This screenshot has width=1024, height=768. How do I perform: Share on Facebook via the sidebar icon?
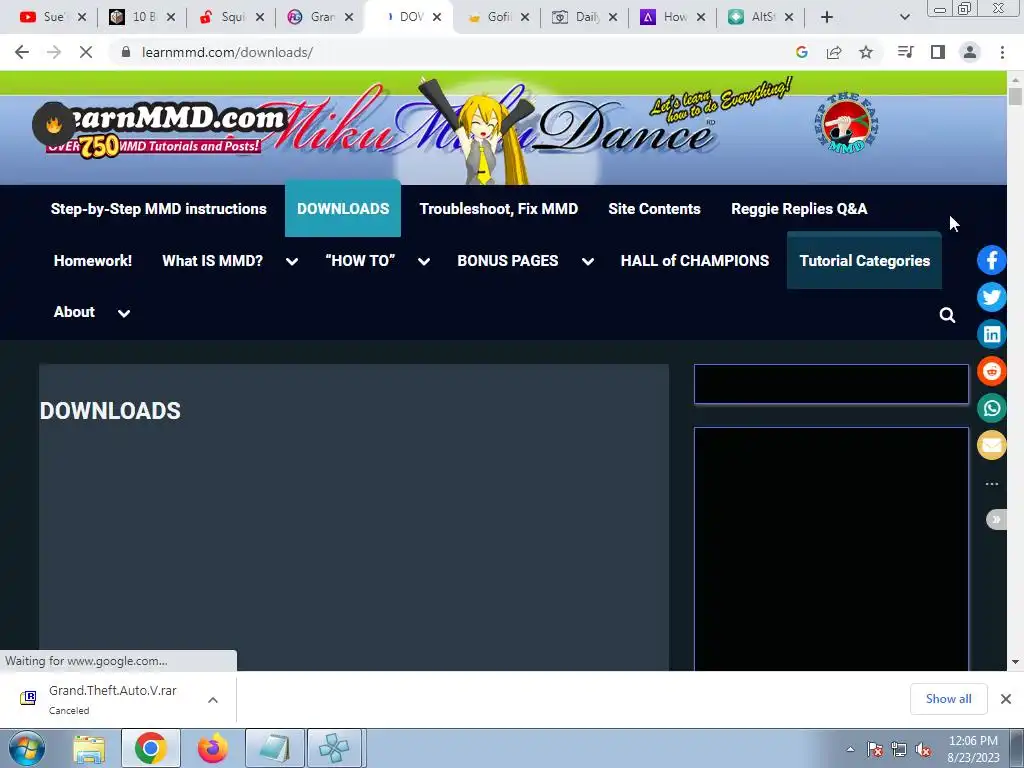[991, 260]
